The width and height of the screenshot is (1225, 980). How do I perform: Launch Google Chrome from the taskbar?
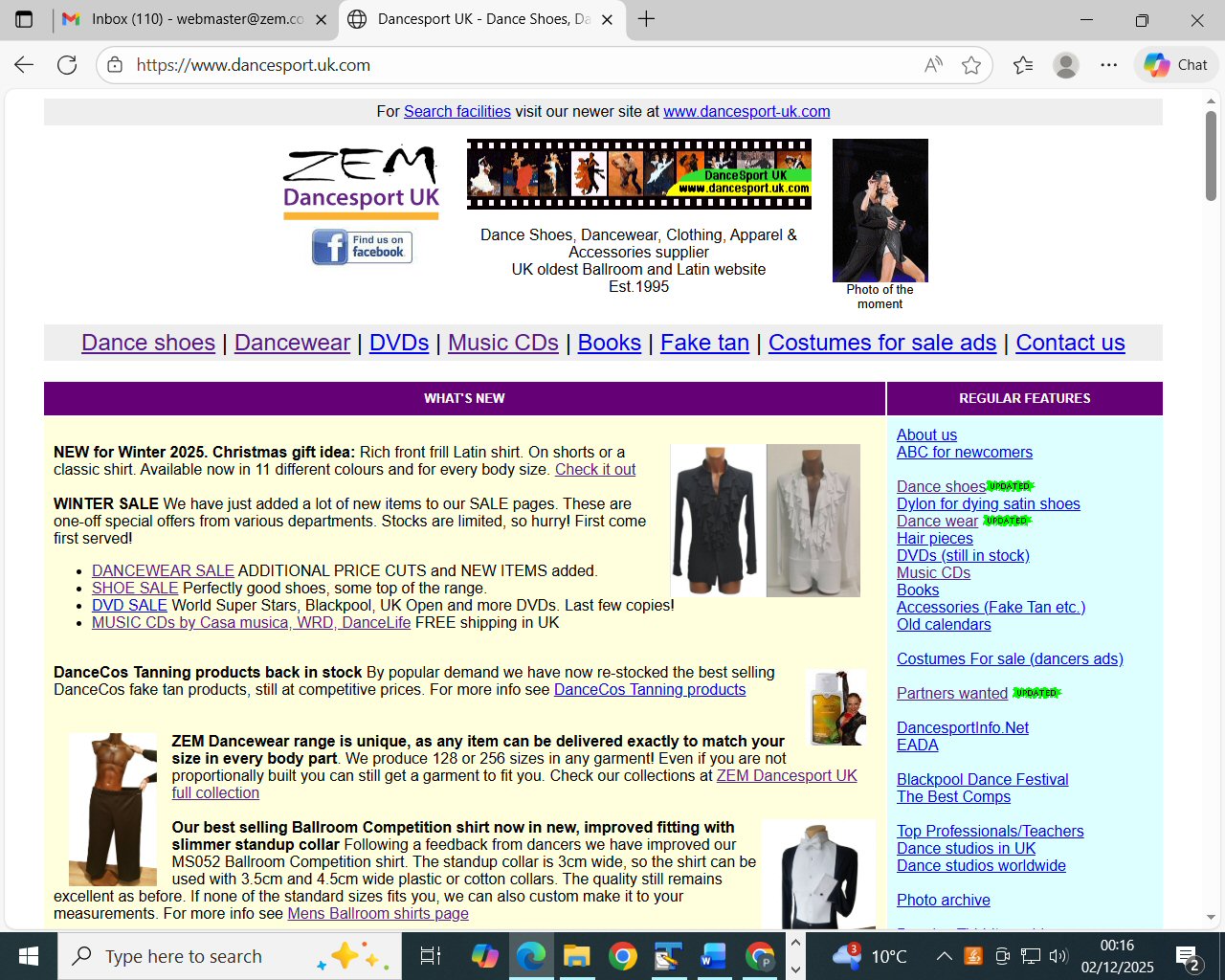(x=623, y=955)
